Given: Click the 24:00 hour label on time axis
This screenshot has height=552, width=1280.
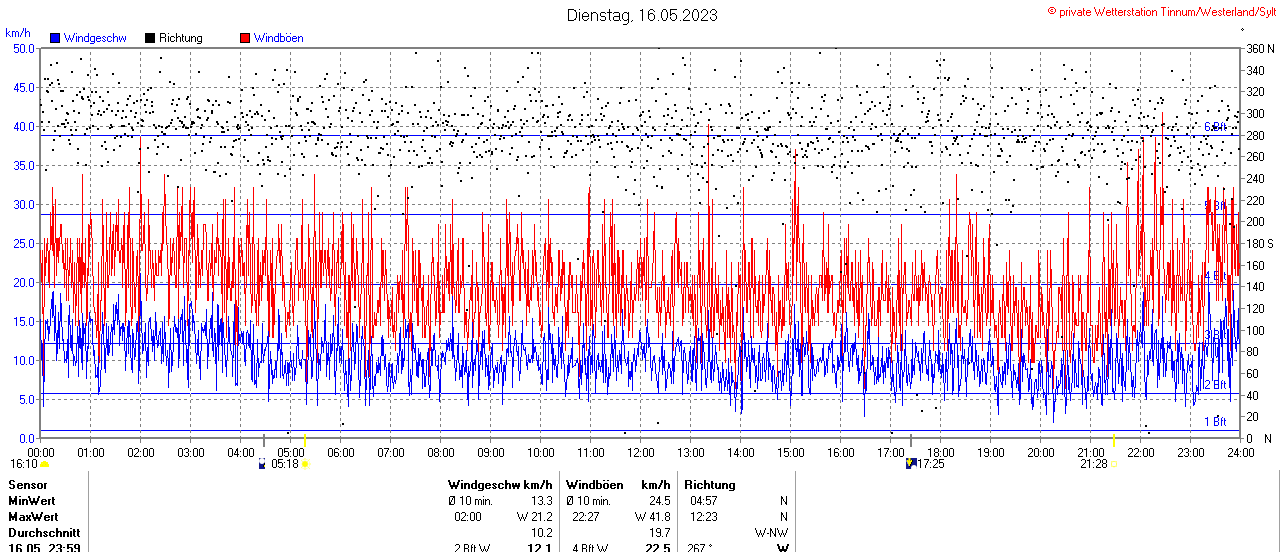Looking at the screenshot, I should point(1241,452).
